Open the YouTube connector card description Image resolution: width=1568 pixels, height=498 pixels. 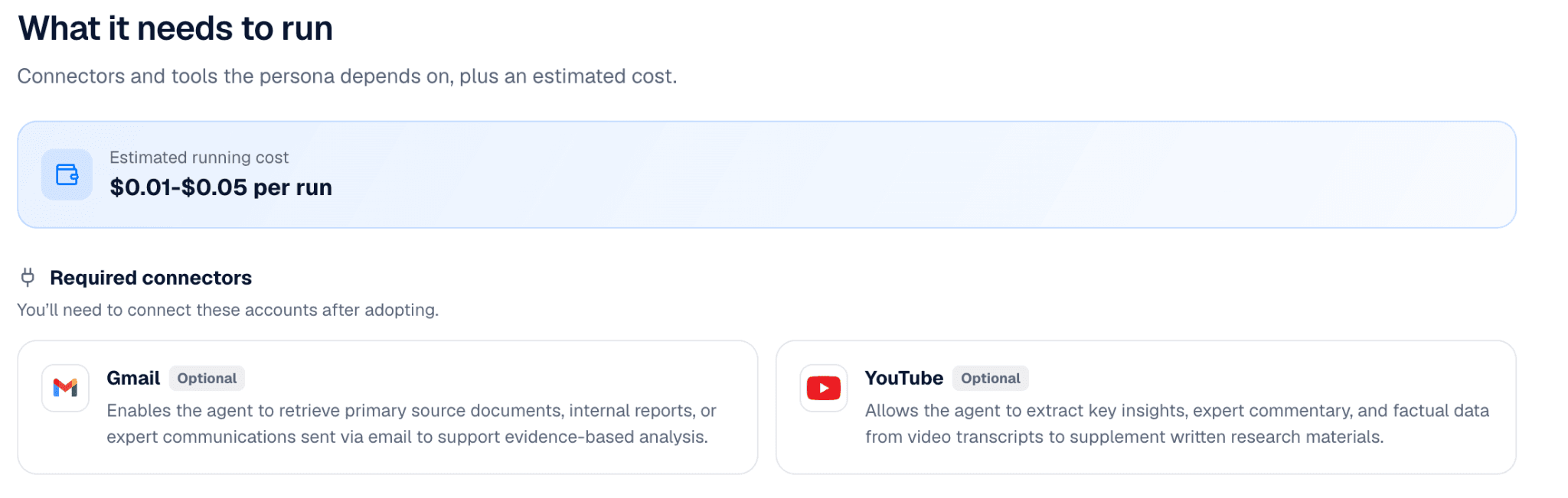[x=1178, y=424]
